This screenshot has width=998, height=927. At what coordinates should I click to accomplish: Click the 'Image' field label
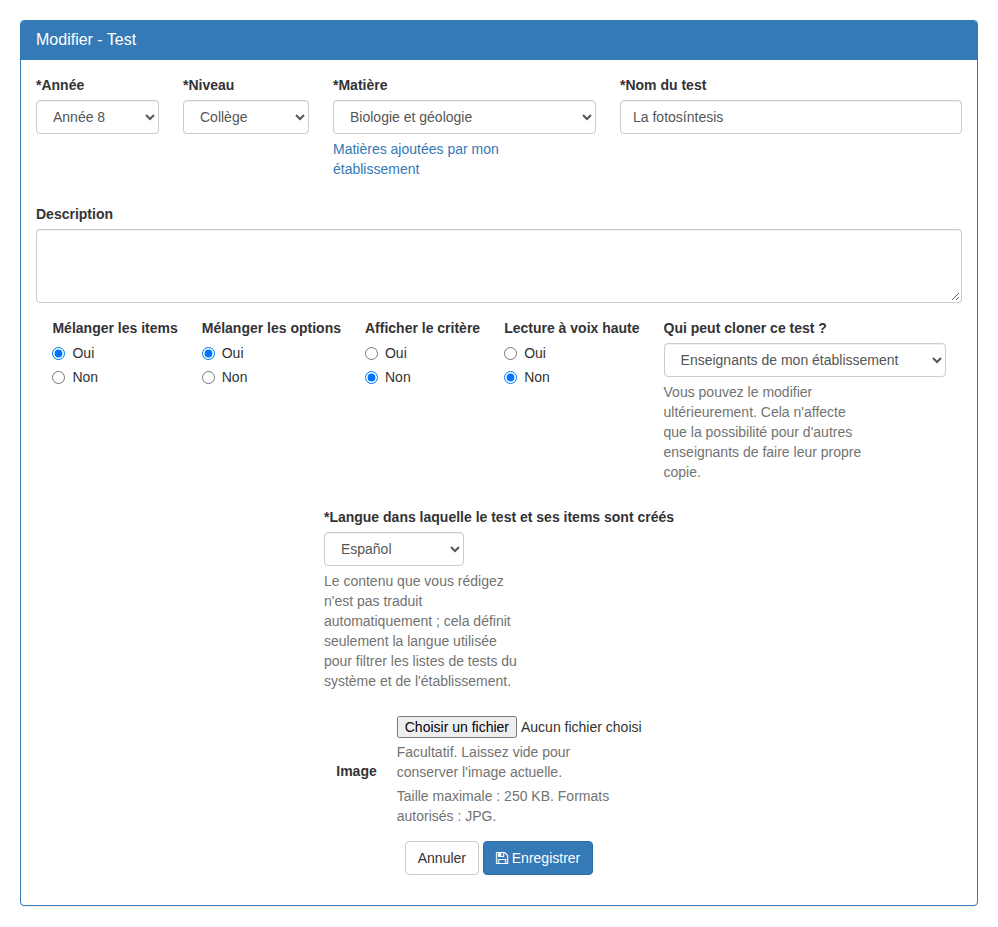coord(356,772)
